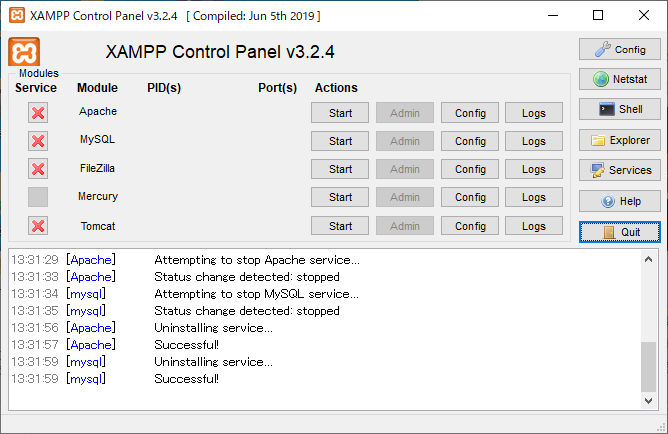Start the MySQL module
Screen dimensions: 668x434
340,141
